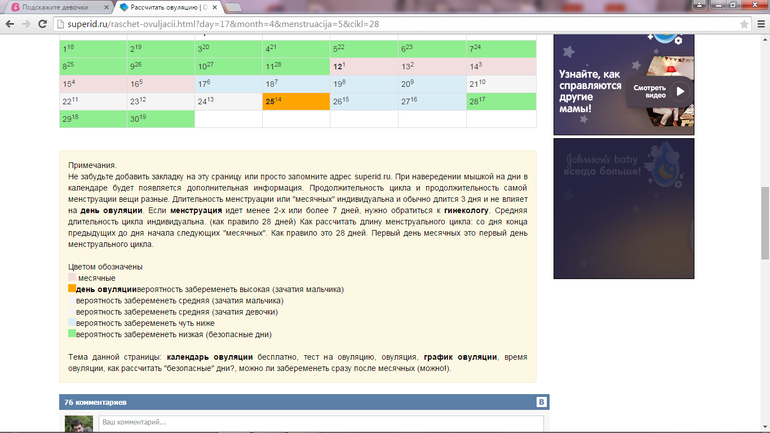770x433 pixels.
Task: Click the Узнайте, как справляются другие мамы ad
Action: (624, 84)
